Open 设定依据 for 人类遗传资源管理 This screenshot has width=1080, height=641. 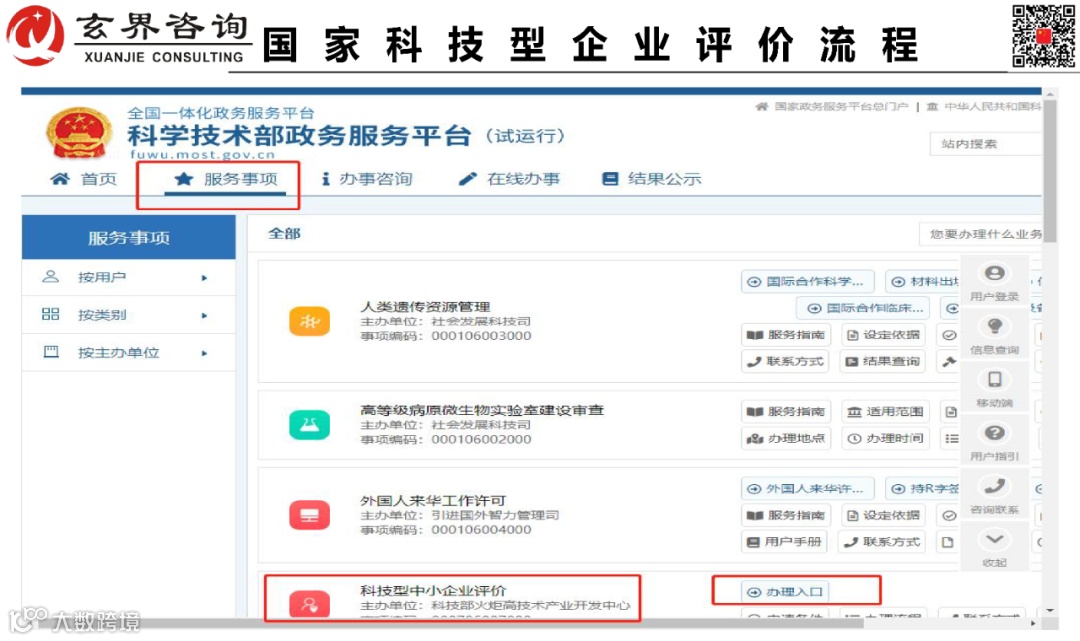click(x=883, y=335)
